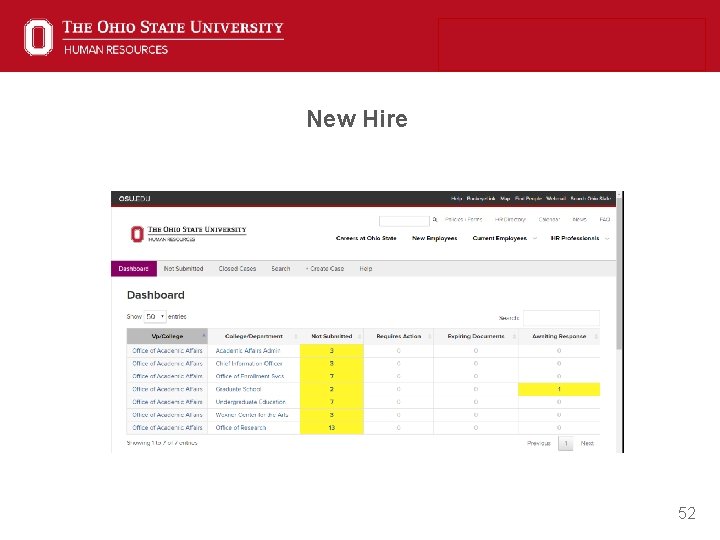The image size is (720, 540).
Task: Sort by the Not Submitted column header
Action: pyautogui.click(x=332, y=336)
